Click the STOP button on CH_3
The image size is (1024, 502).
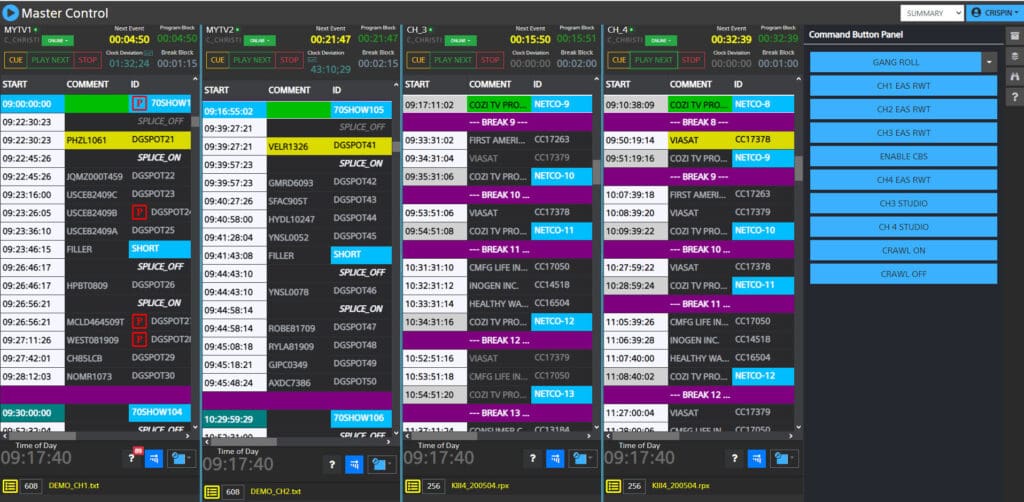(x=489, y=60)
